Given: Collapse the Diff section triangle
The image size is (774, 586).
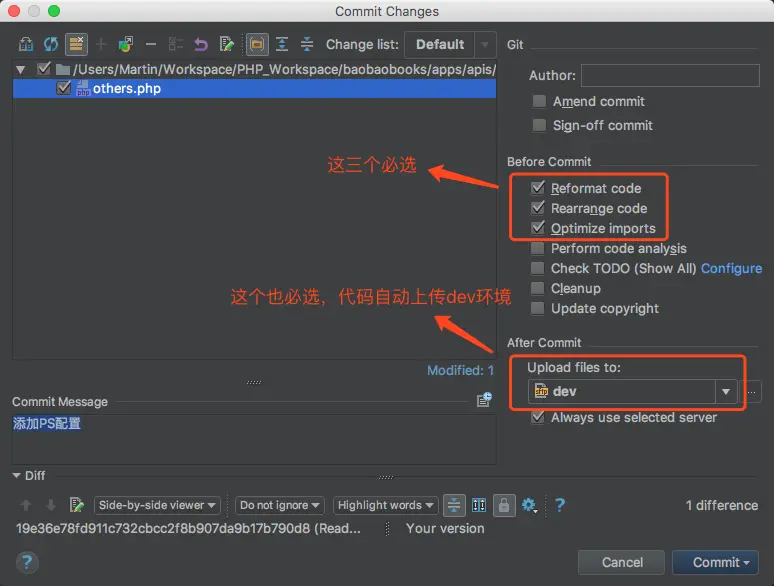Looking at the screenshot, I should click(17, 475).
